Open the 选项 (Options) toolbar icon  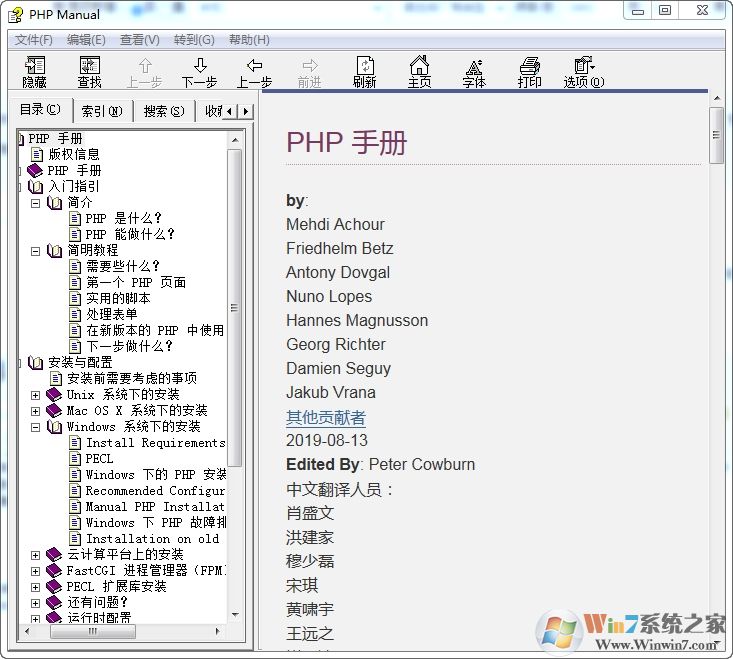583,66
